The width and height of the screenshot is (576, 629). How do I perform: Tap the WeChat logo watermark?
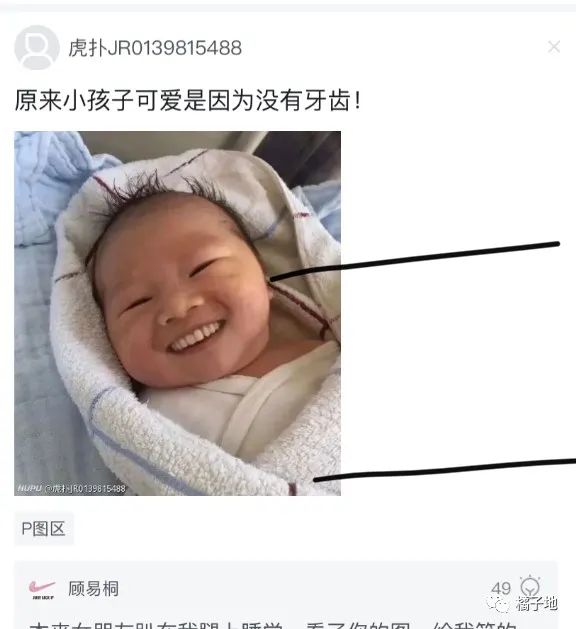point(498,603)
